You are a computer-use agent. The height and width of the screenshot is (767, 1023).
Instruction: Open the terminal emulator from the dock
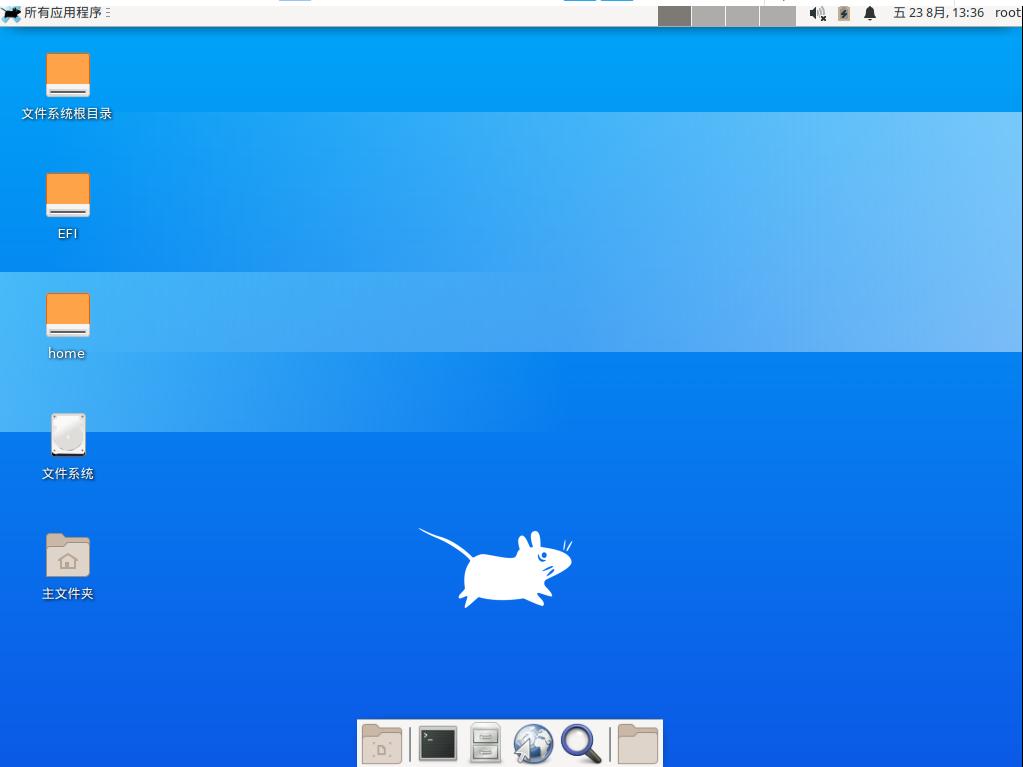[x=437, y=744]
